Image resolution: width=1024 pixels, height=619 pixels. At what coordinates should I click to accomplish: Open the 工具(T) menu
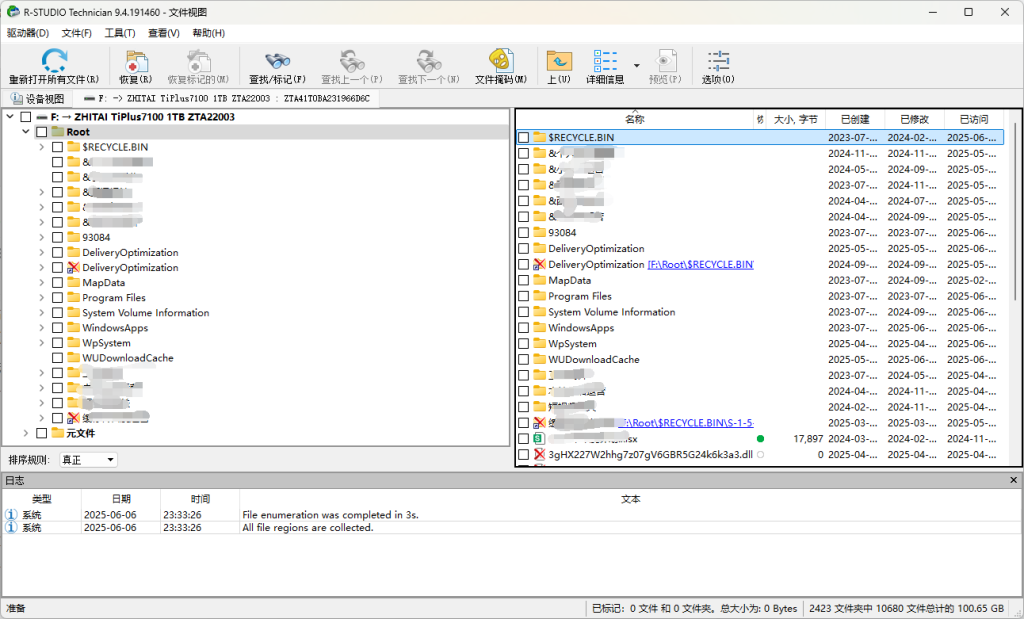click(x=120, y=33)
